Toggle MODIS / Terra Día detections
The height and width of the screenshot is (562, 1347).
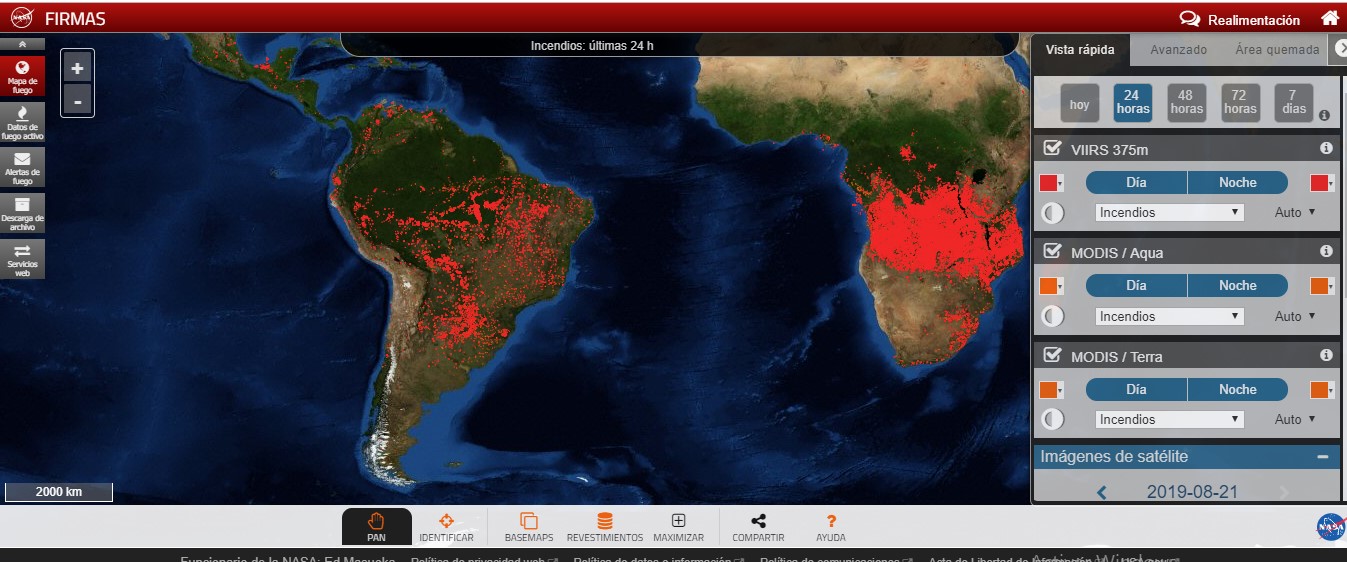click(1136, 389)
